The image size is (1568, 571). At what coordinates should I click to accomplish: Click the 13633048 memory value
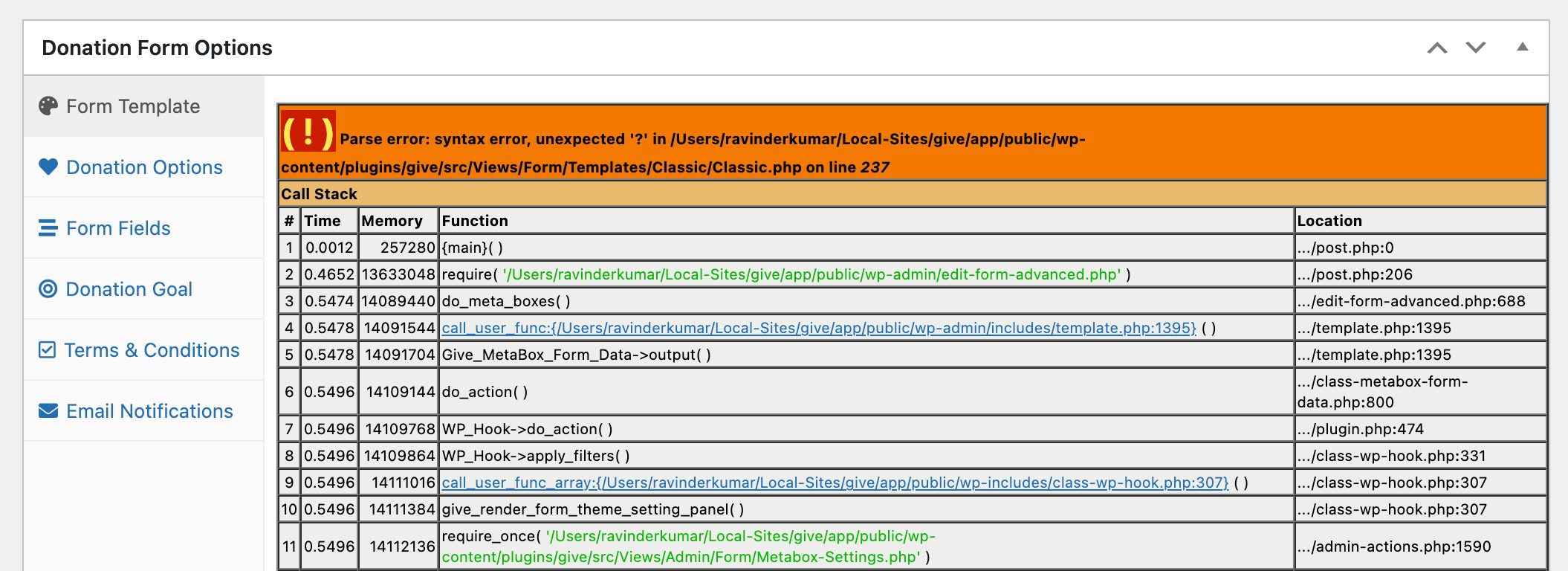click(398, 274)
